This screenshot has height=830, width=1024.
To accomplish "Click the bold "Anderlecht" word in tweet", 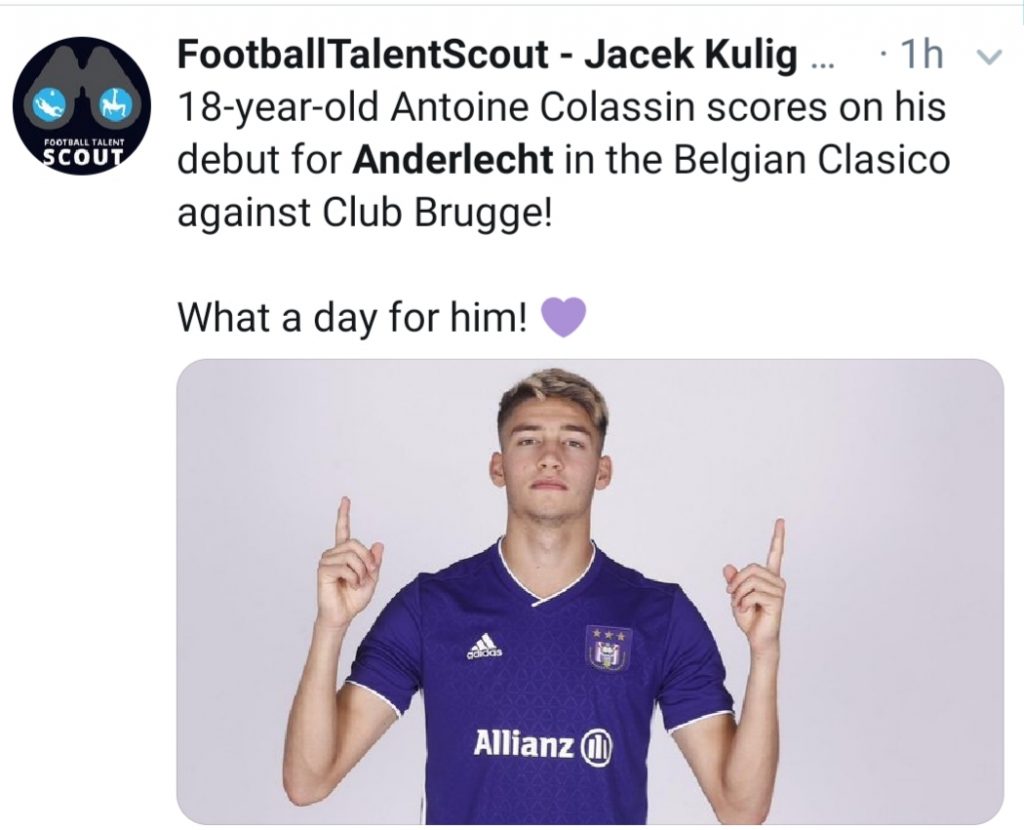I will (468, 159).
